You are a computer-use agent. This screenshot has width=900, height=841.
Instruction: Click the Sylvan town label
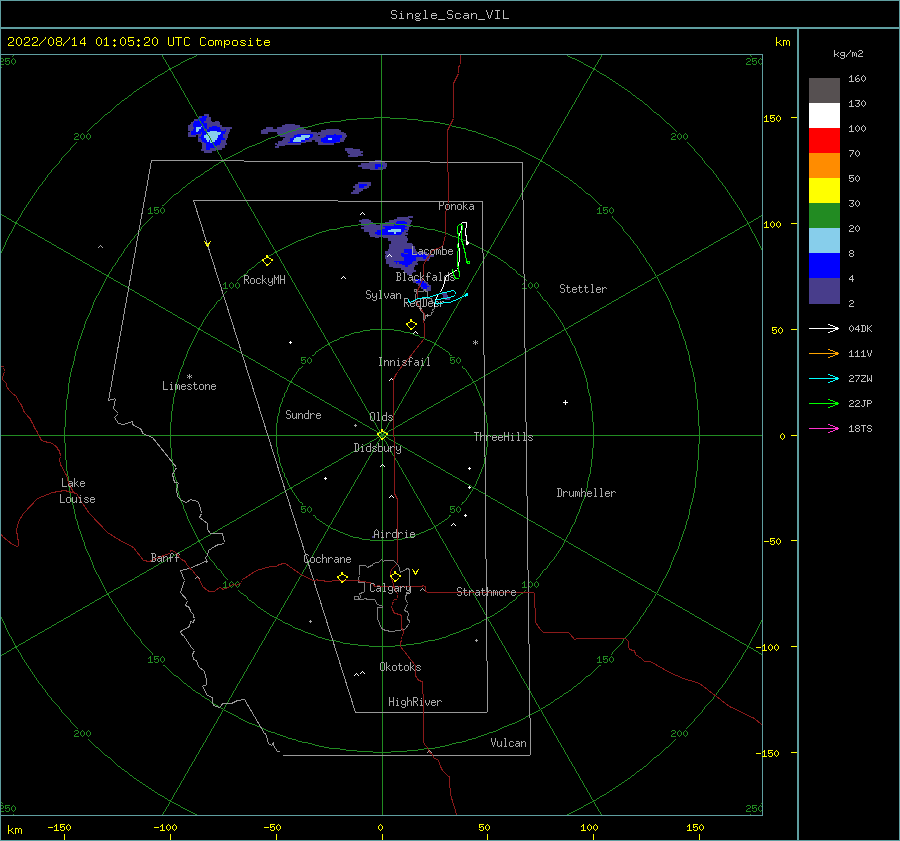pyautogui.click(x=383, y=295)
